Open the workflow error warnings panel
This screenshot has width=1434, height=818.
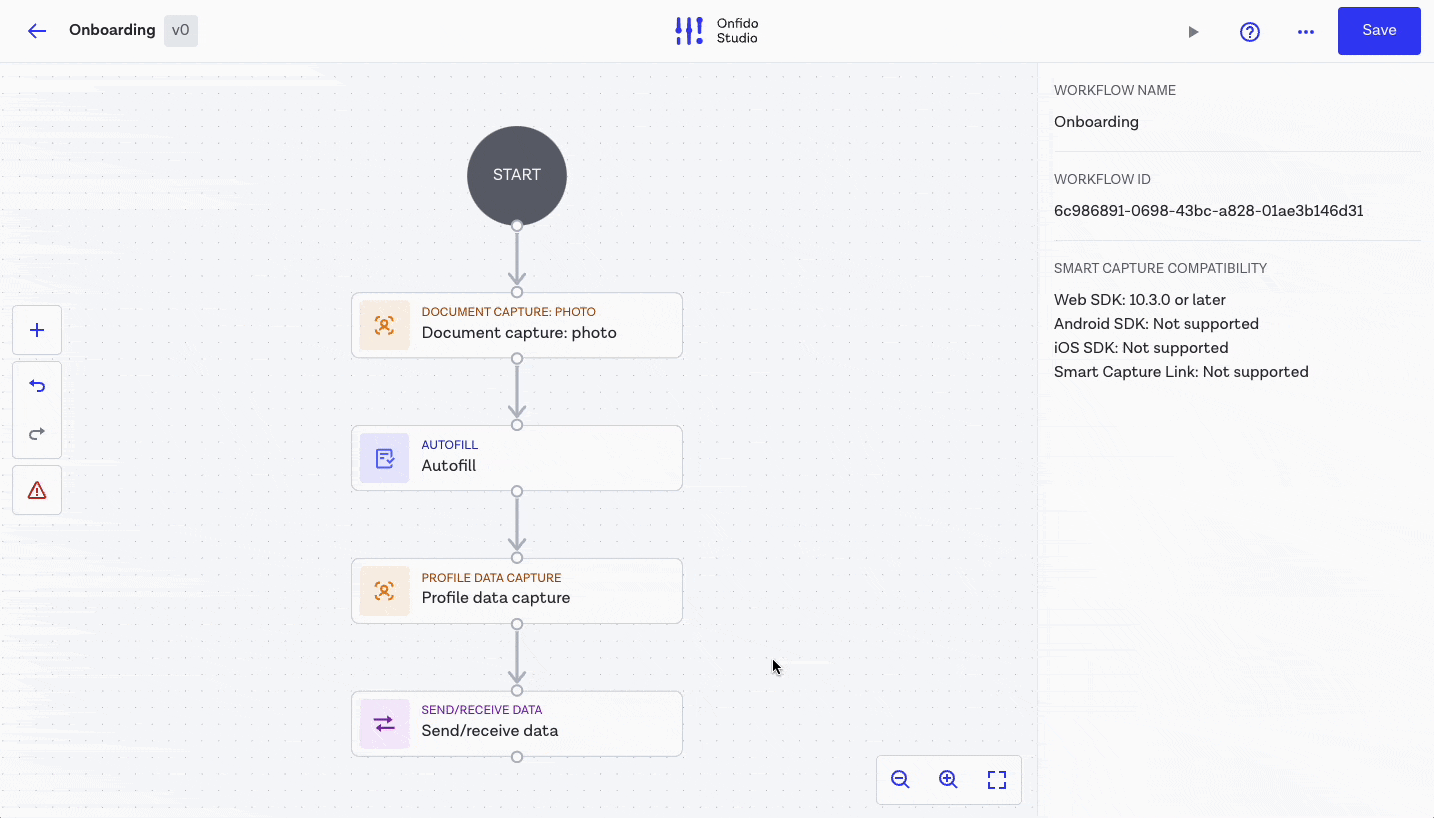click(37, 490)
